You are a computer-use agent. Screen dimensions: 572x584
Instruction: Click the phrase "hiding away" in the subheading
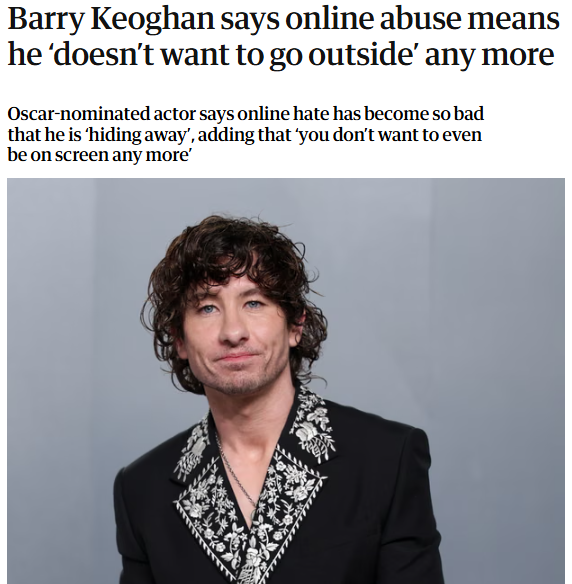pyautogui.click(x=138, y=134)
